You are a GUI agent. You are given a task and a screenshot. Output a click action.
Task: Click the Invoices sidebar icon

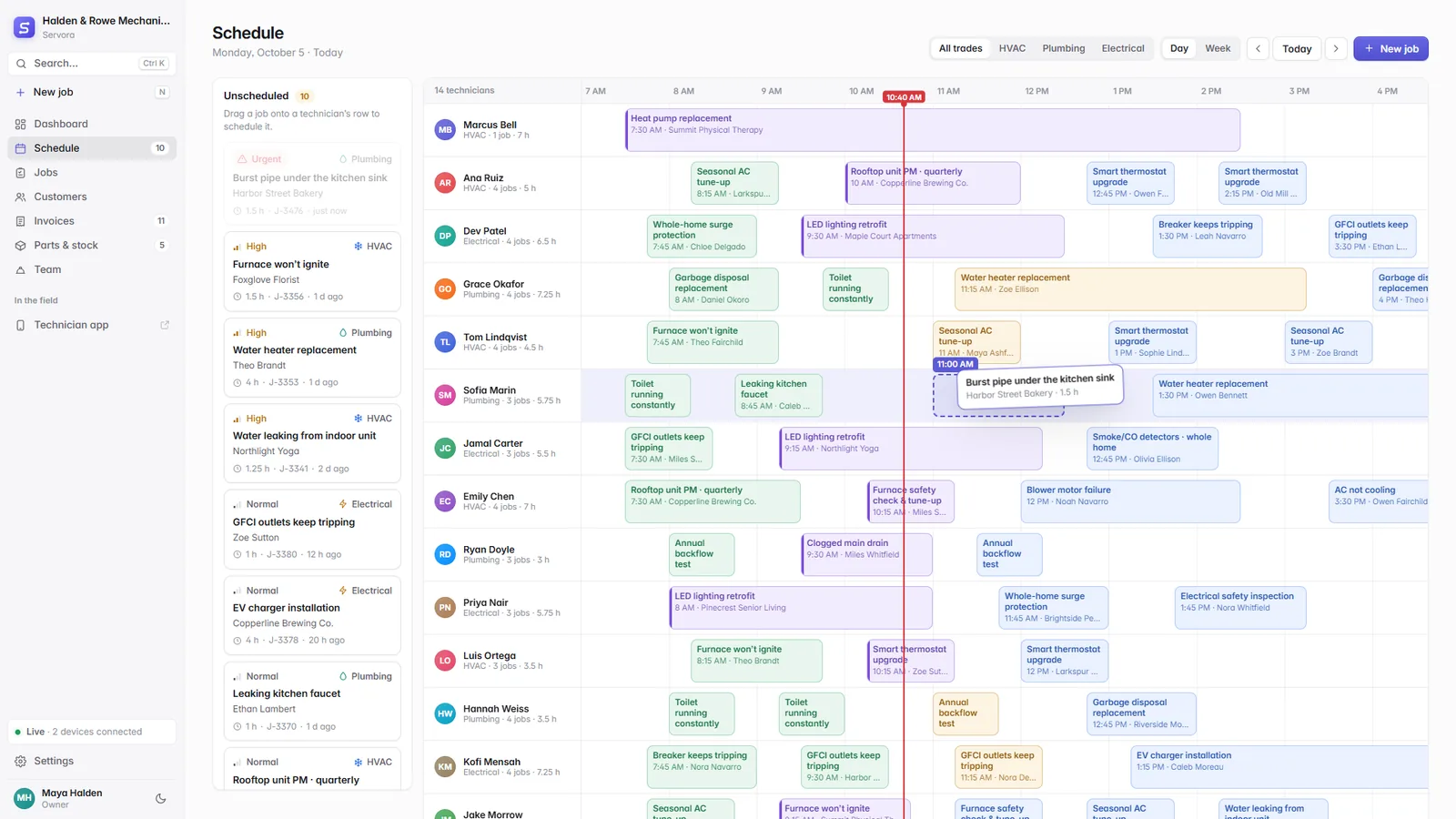pyautogui.click(x=20, y=221)
